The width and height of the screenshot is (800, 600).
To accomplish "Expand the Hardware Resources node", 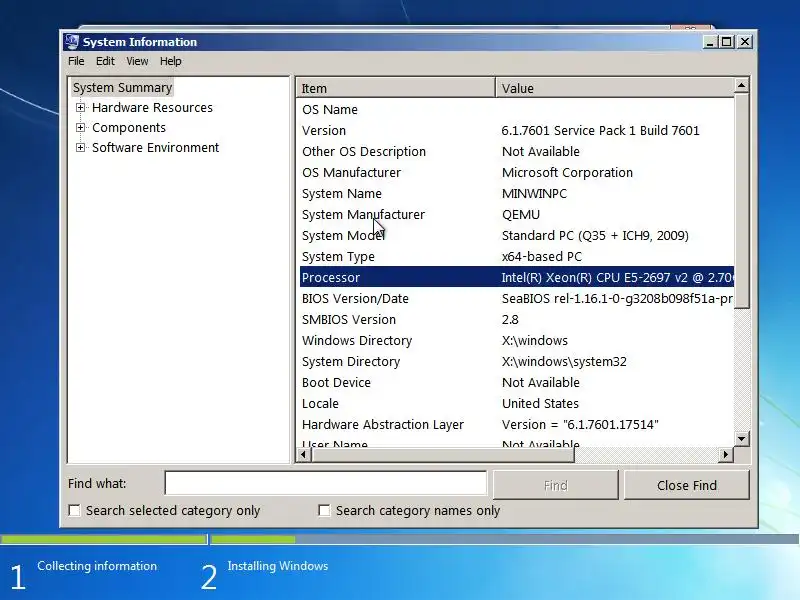I will tap(80, 108).
